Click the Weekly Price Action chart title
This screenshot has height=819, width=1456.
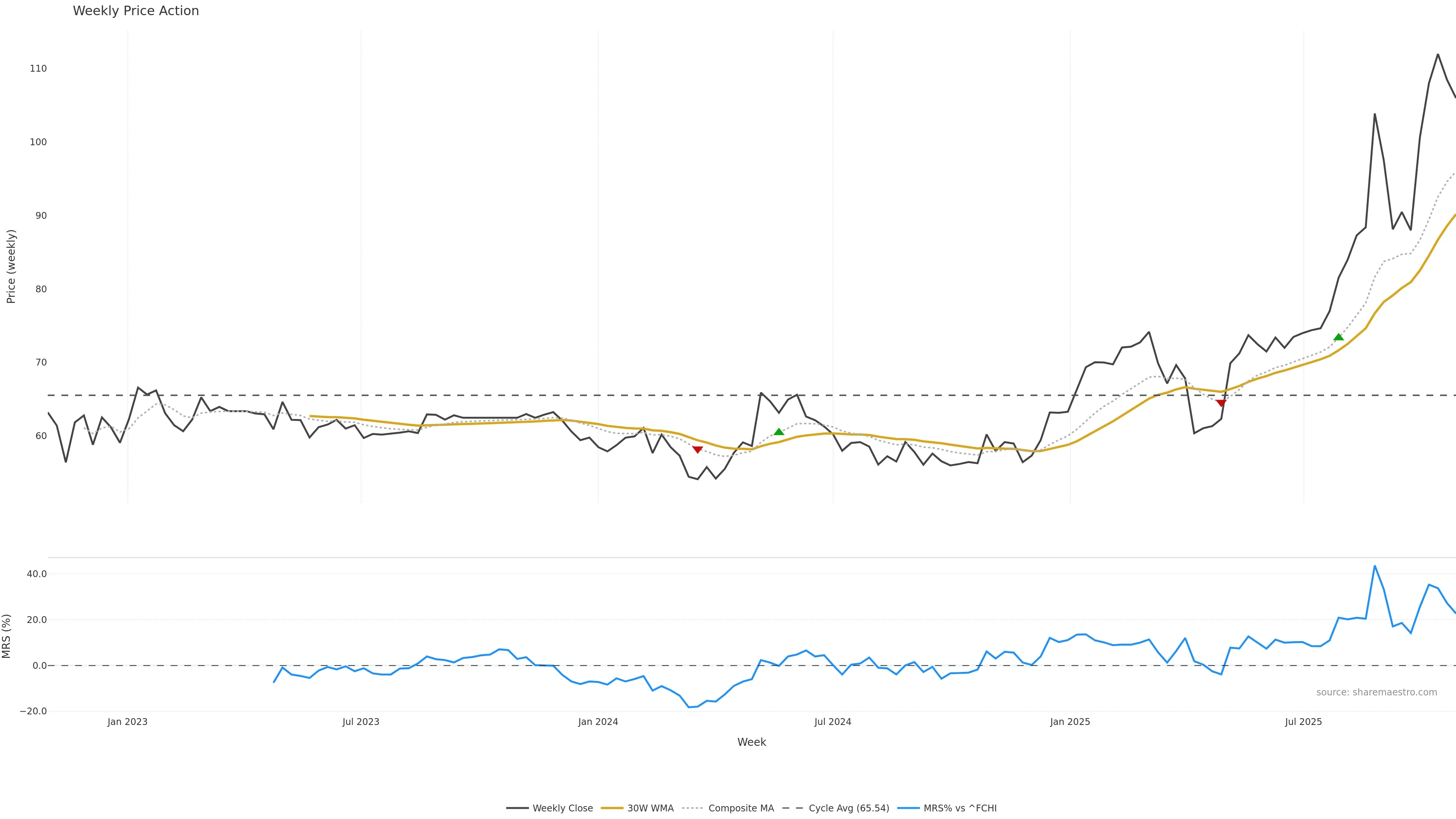[x=136, y=11]
